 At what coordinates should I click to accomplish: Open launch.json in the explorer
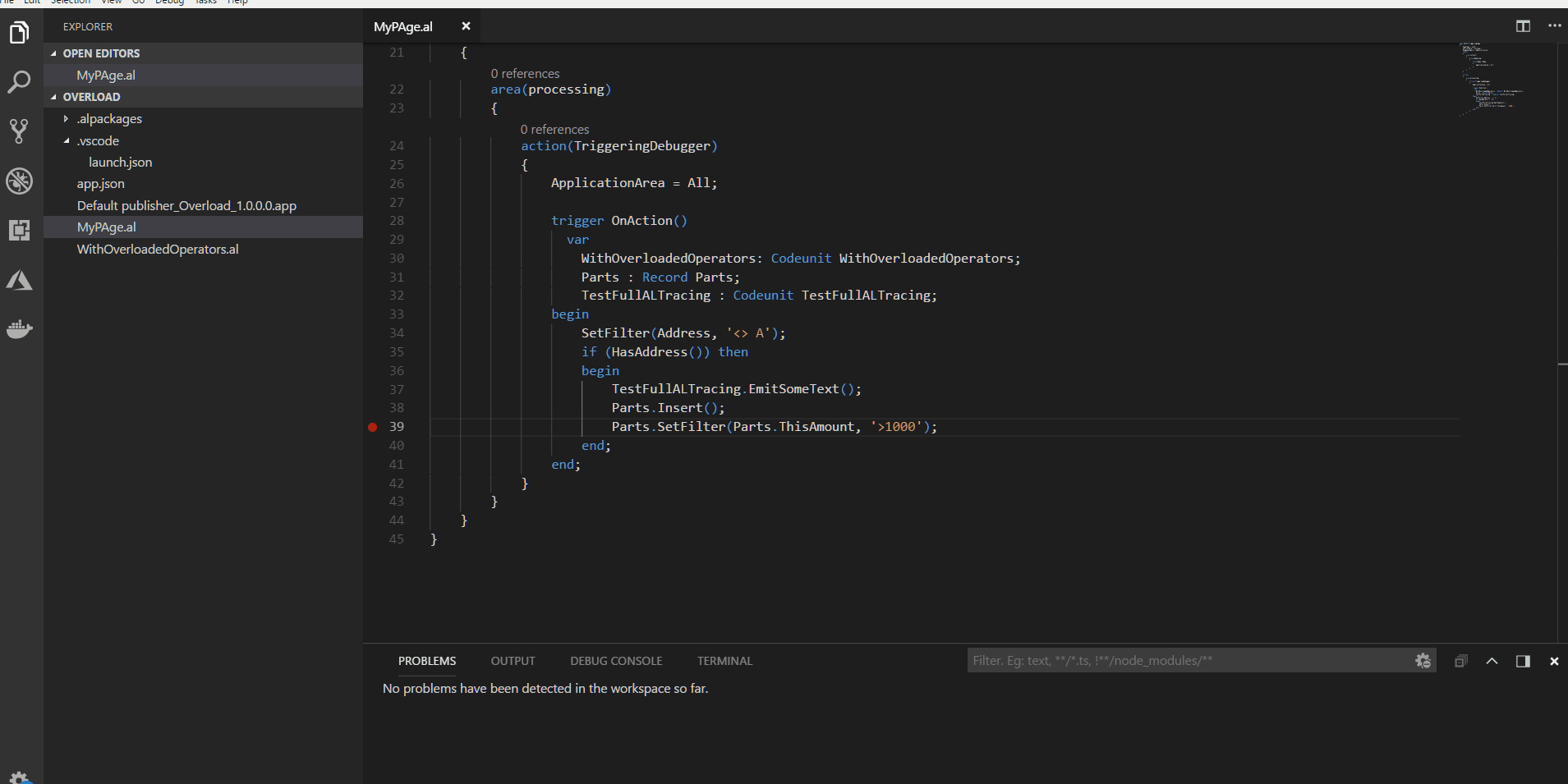pyautogui.click(x=120, y=163)
